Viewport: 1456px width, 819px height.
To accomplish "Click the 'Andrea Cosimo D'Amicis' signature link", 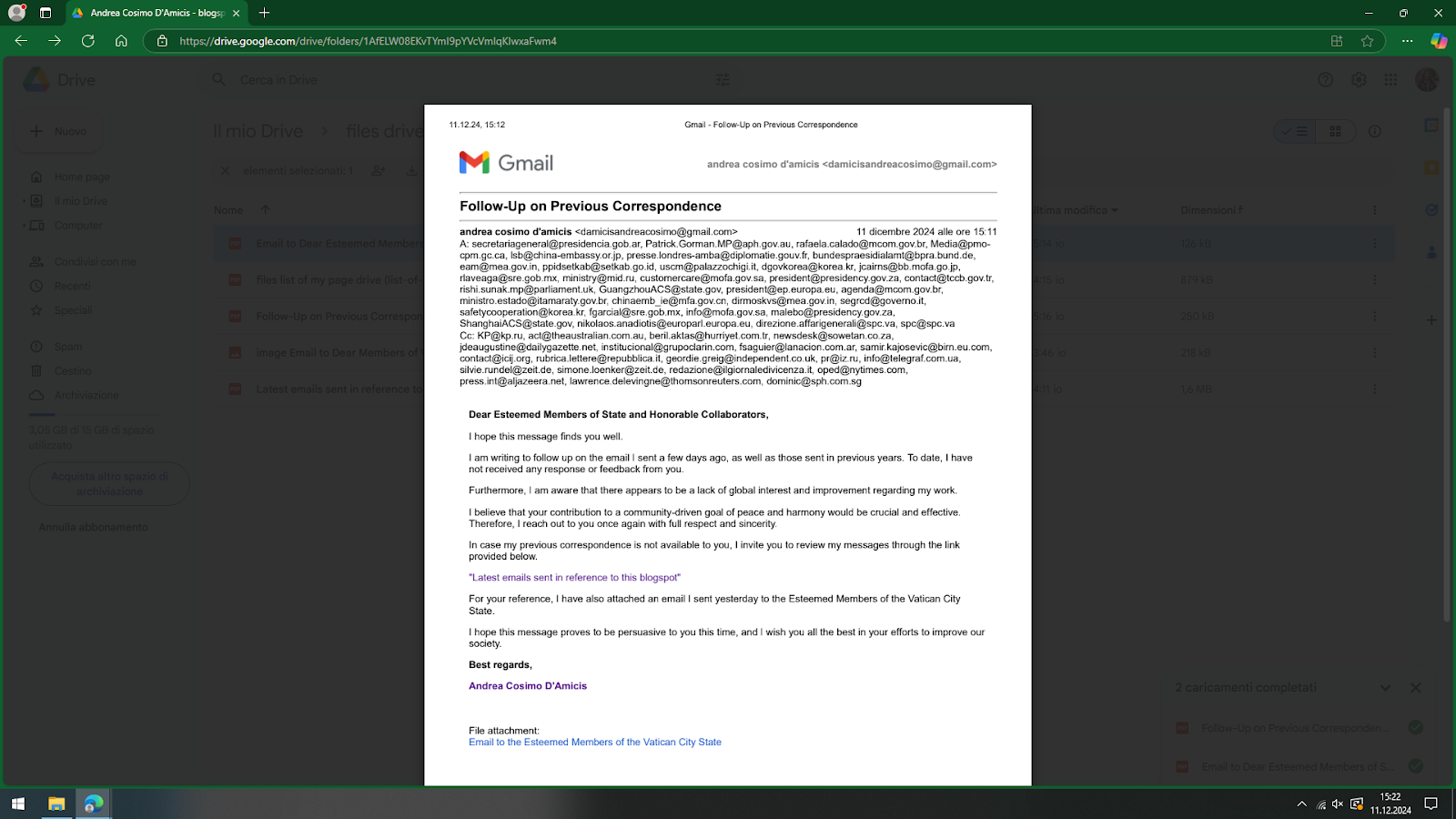I will 528,686.
